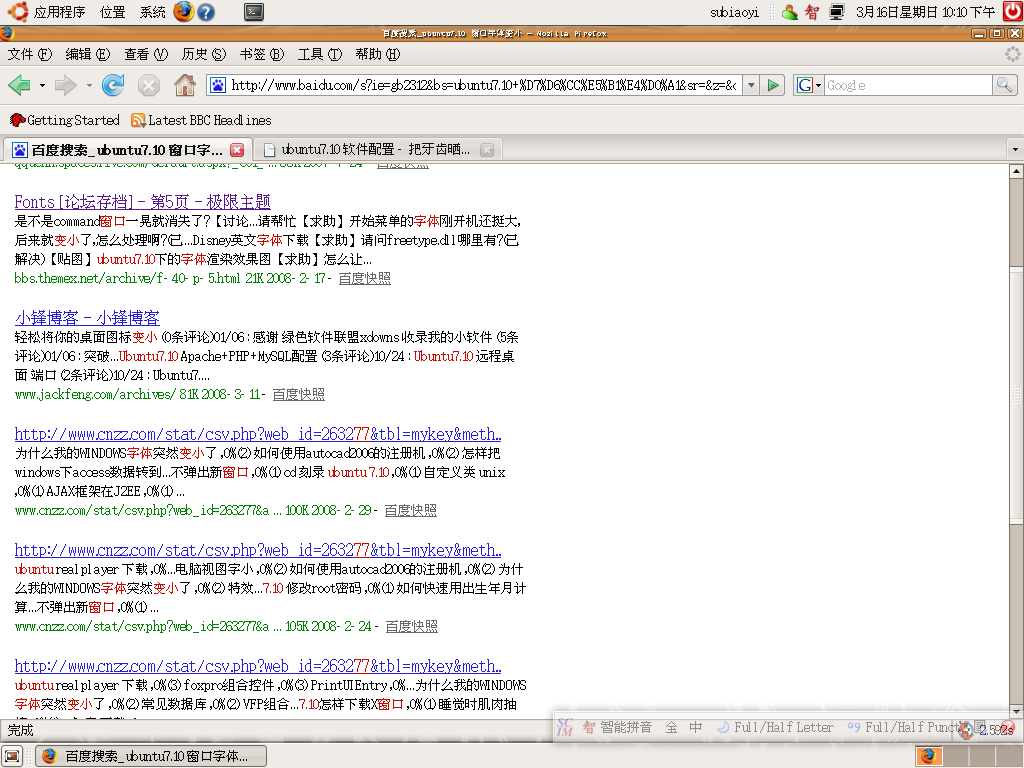
Task: Toggle 中 Chinese mode in input bar
Action: pos(696,728)
